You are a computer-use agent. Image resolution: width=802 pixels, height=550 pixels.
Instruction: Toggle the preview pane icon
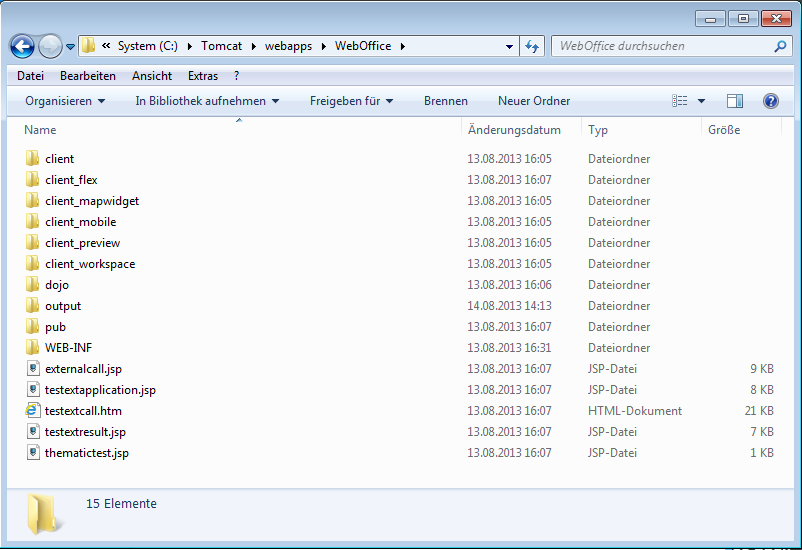click(735, 101)
